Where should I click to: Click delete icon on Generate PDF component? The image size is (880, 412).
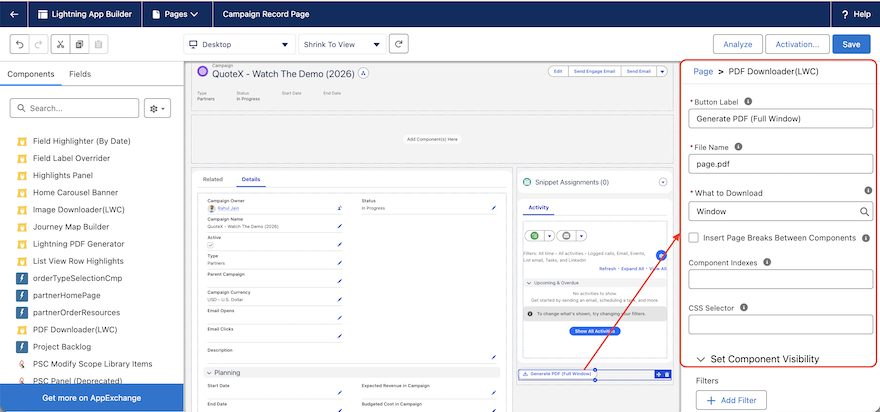(667, 374)
